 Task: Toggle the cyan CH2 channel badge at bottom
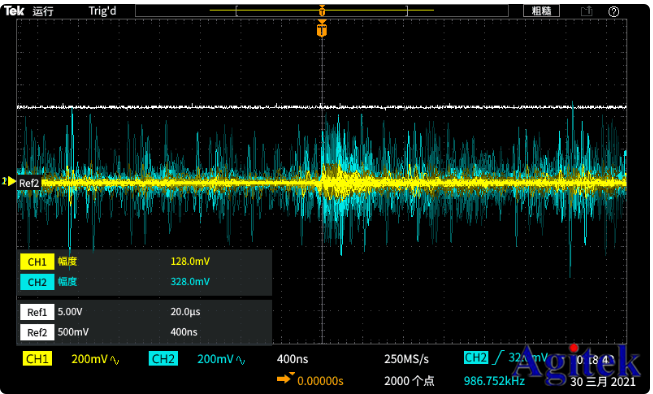(163, 359)
